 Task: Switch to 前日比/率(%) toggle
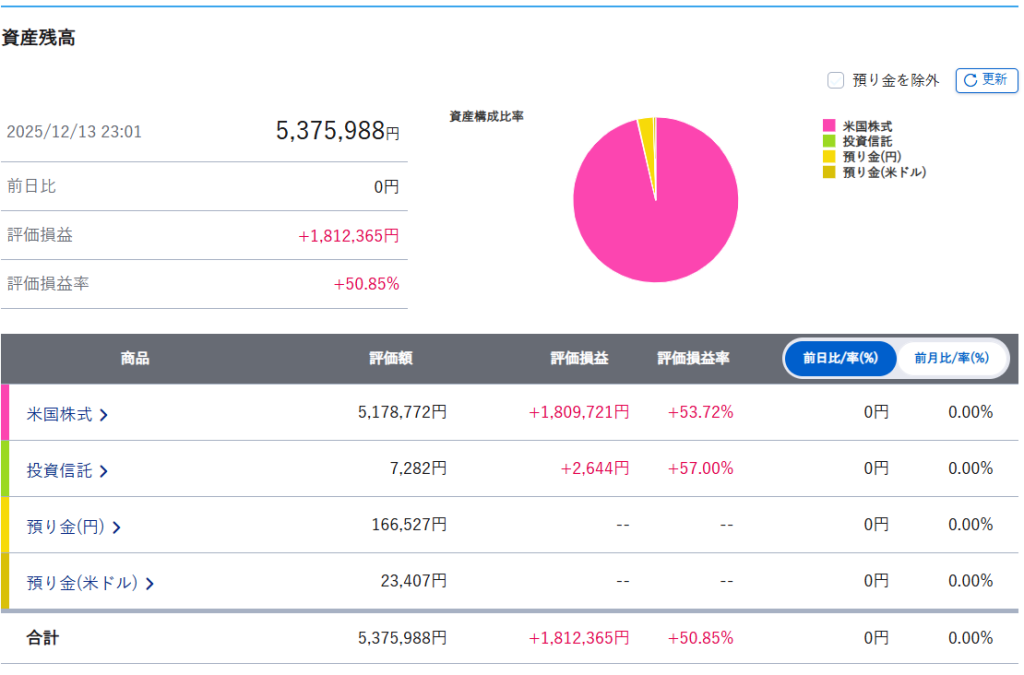(x=840, y=358)
